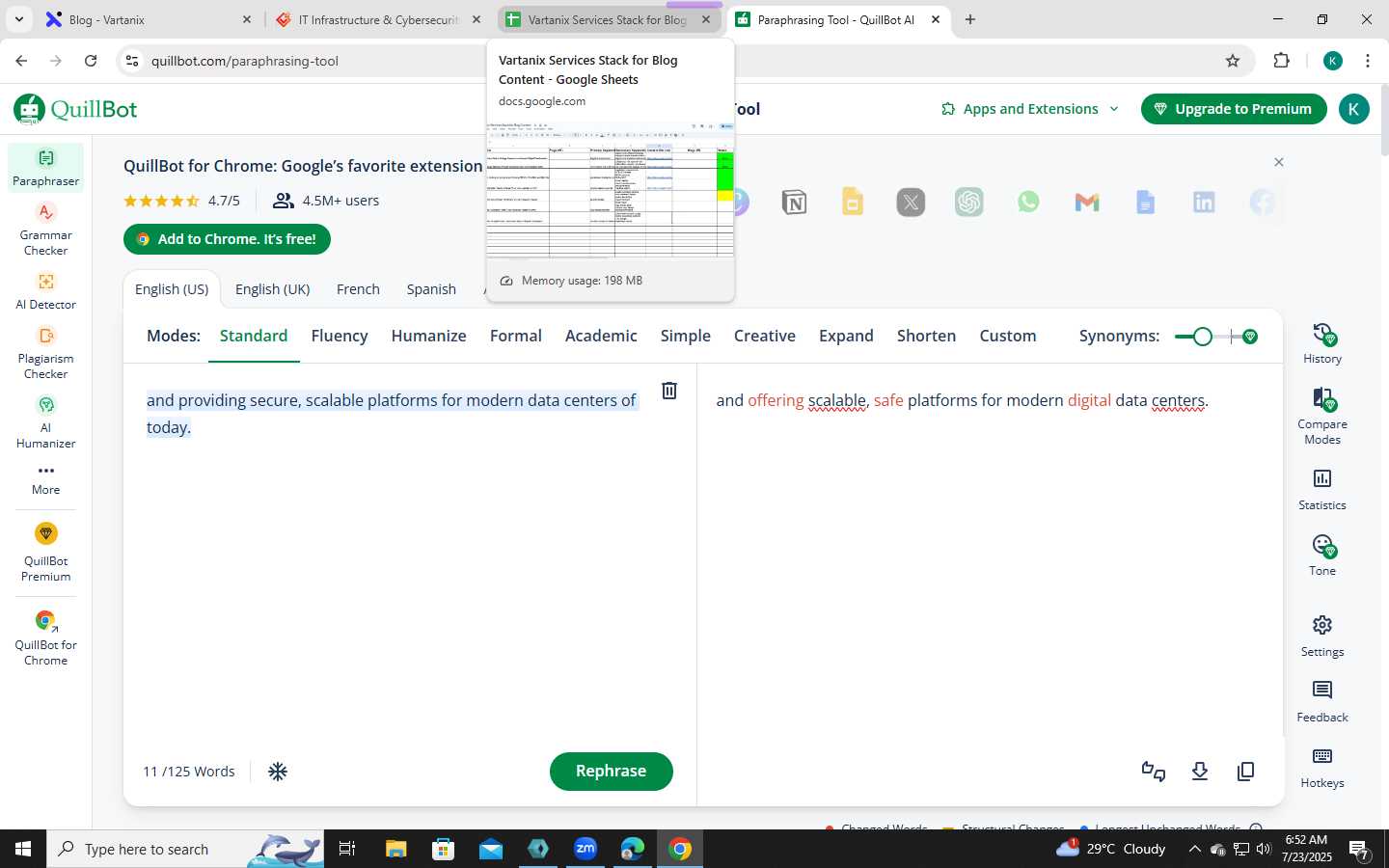Open user account avatar menu

click(x=1353, y=109)
